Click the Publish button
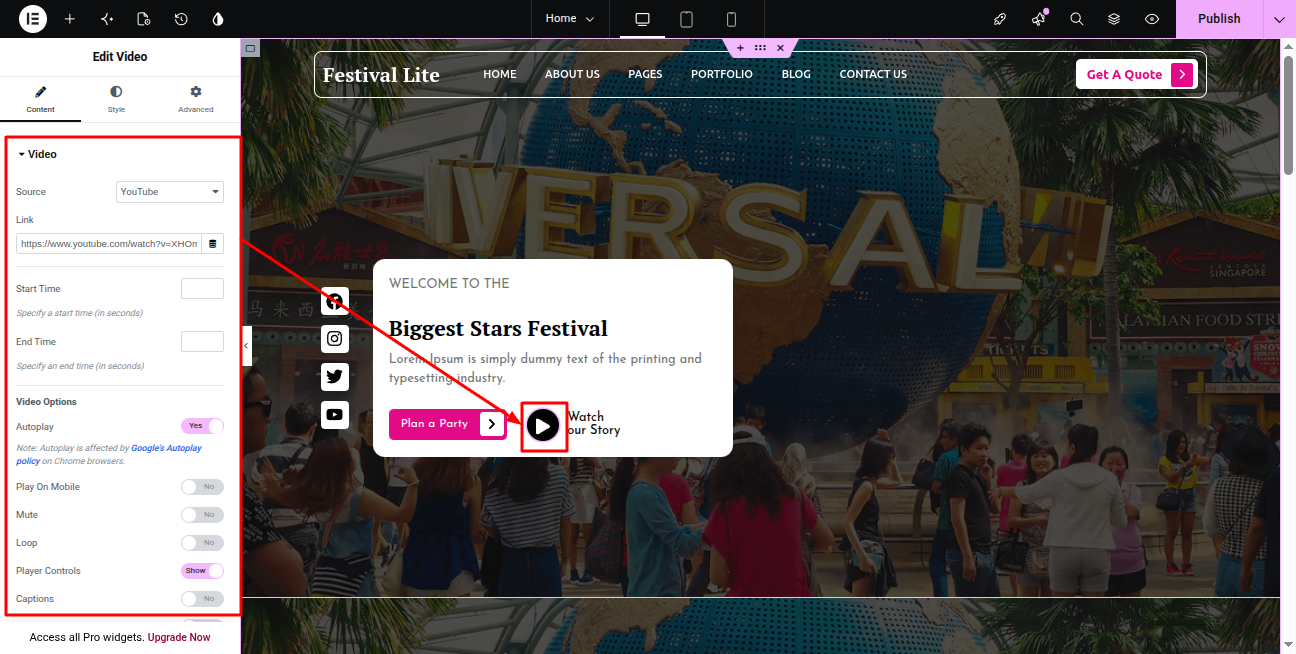The width and height of the screenshot is (1296, 654). [x=1219, y=19]
